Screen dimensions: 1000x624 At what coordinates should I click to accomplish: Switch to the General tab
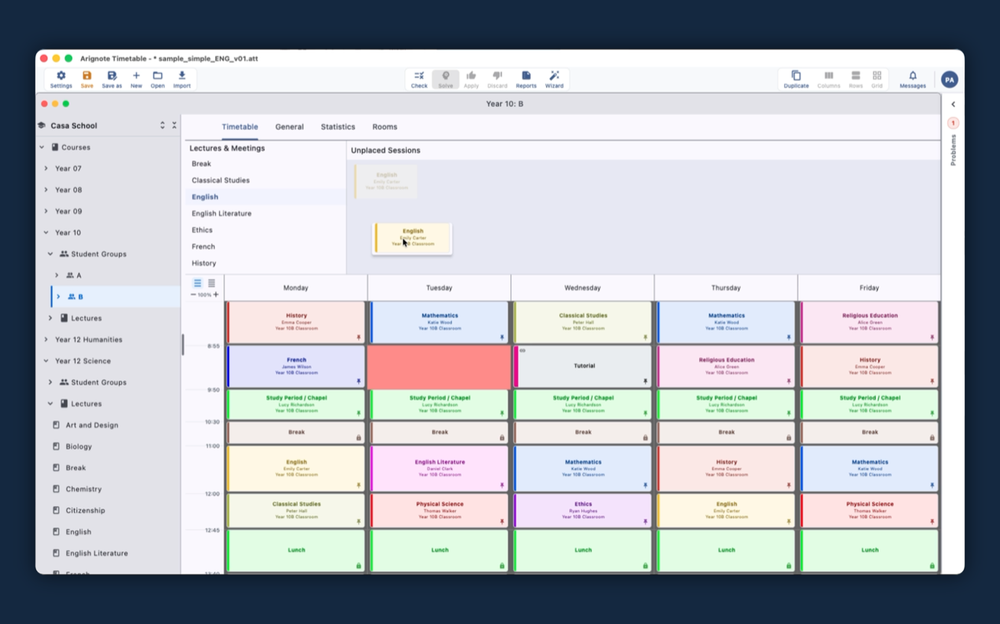[290, 127]
